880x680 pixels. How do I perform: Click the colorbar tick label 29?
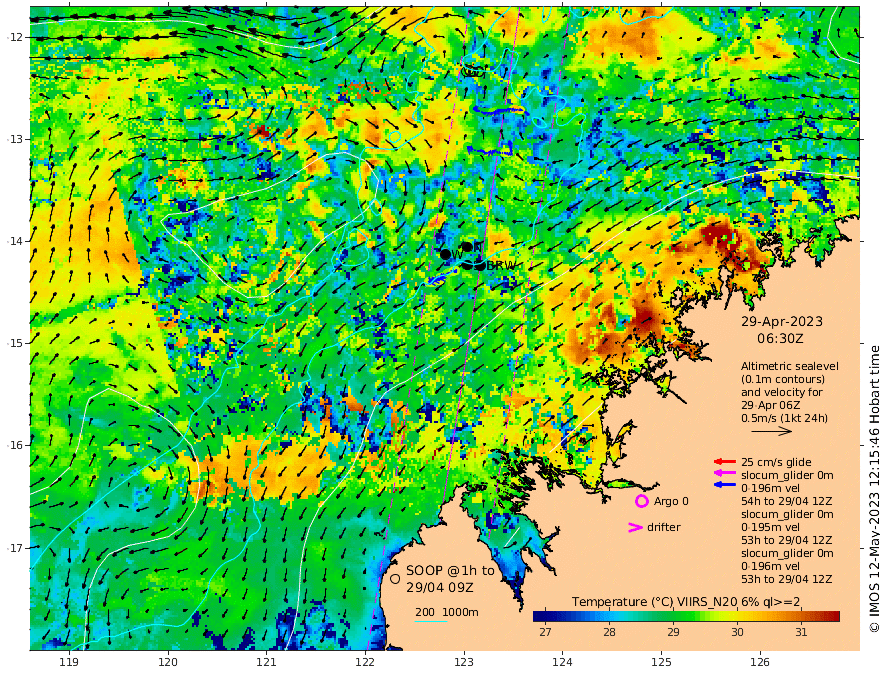click(673, 632)
